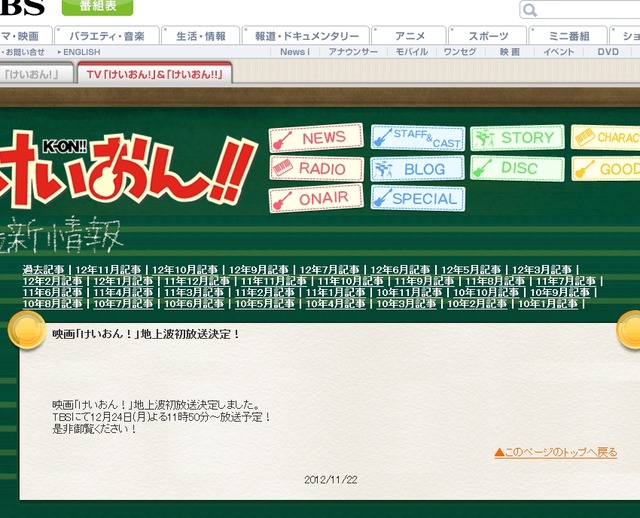Click the TBS logo
The image size is (640, 518).
[22, 7]
